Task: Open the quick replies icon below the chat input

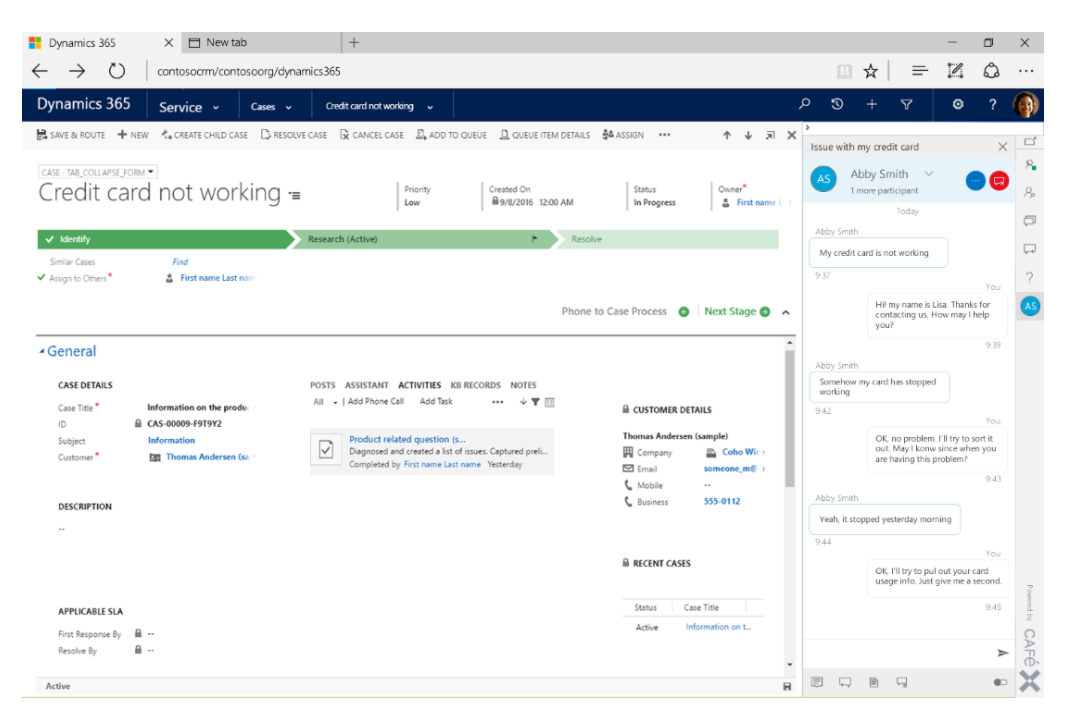Action: (817, 682)
